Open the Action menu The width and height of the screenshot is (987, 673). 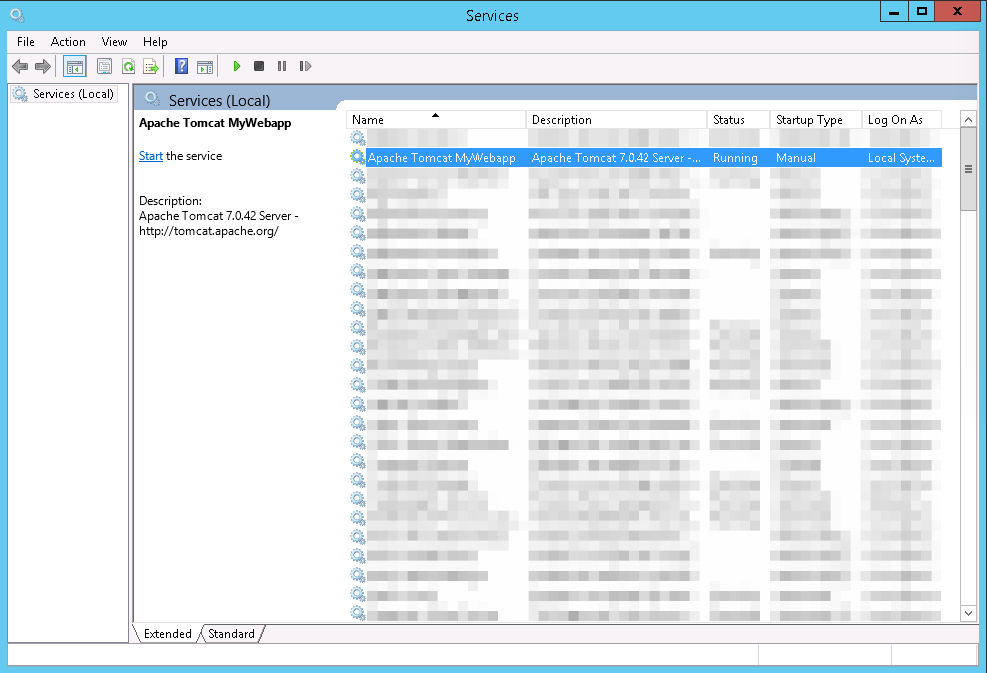coord(68,42)
